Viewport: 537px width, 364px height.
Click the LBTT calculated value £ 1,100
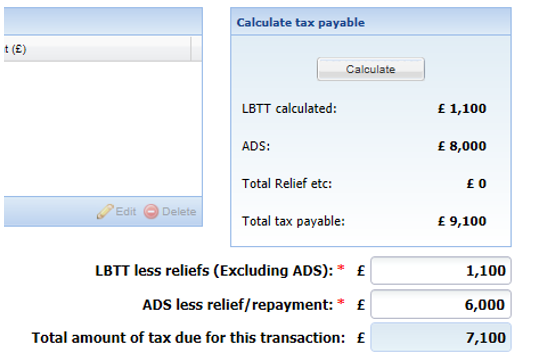tap(462, 109)
